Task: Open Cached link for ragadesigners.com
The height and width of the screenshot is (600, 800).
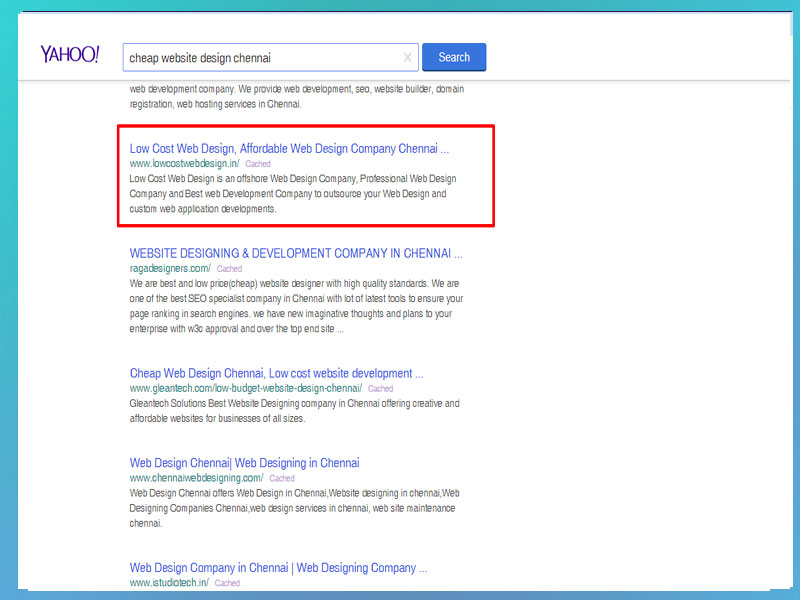Action: [x=229, y=268]
